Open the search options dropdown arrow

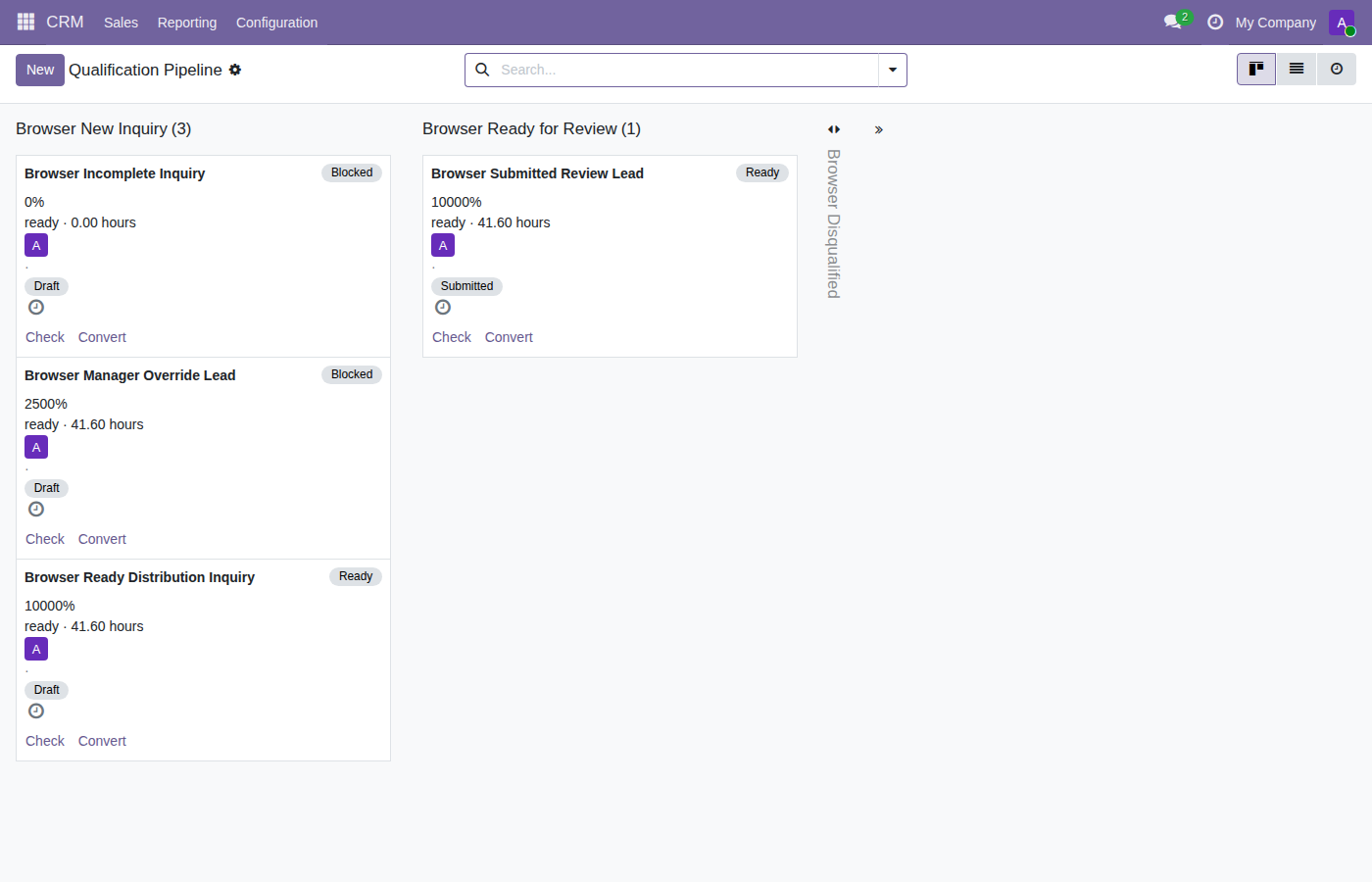[x=893, y=70]
